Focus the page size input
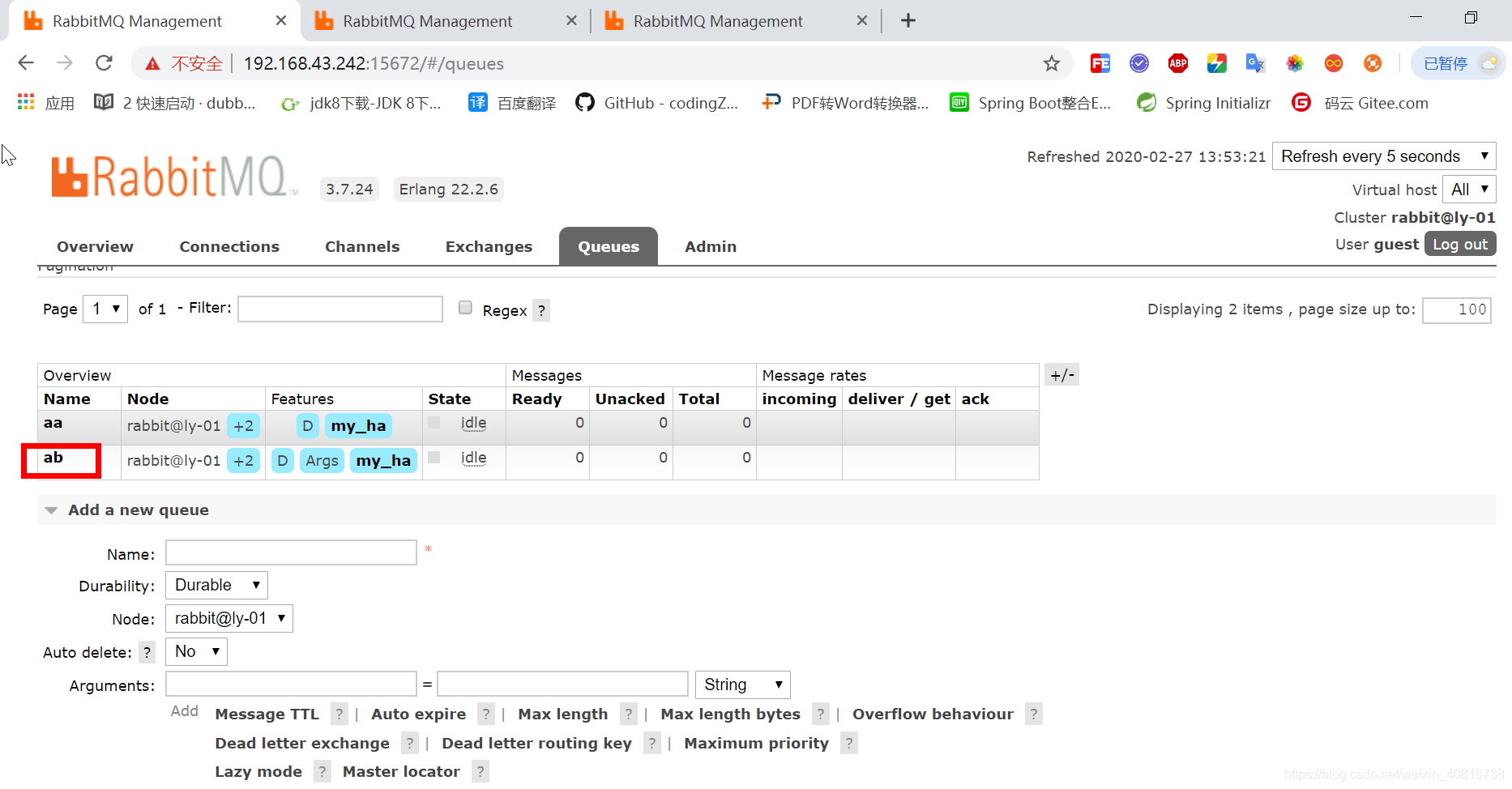The width and height of the screenshot is (1512, 789). [1457, 309]
